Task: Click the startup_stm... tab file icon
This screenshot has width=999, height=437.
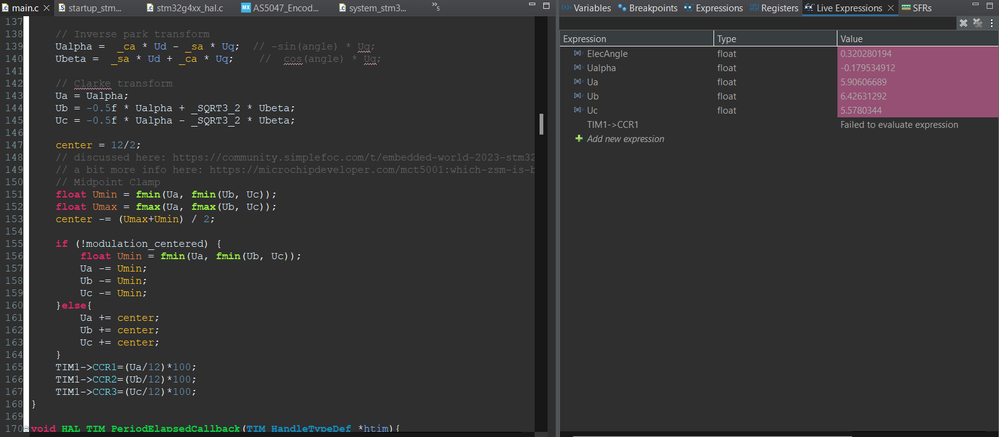Action: 62,8
